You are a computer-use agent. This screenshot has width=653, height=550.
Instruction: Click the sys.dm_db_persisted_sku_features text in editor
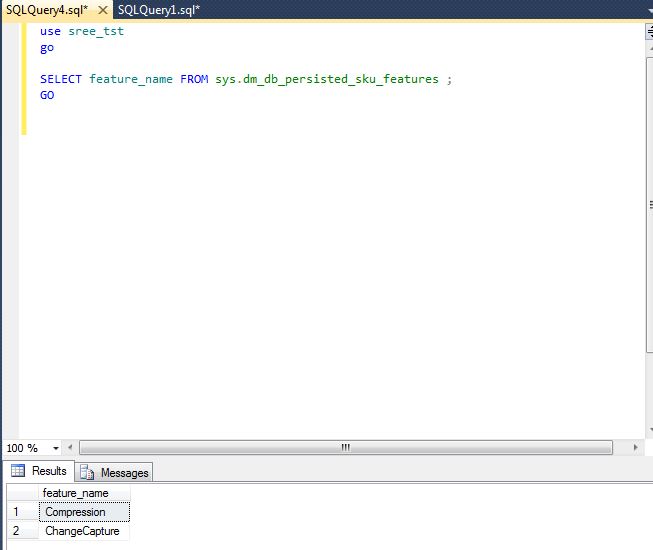tap(326, 79)
